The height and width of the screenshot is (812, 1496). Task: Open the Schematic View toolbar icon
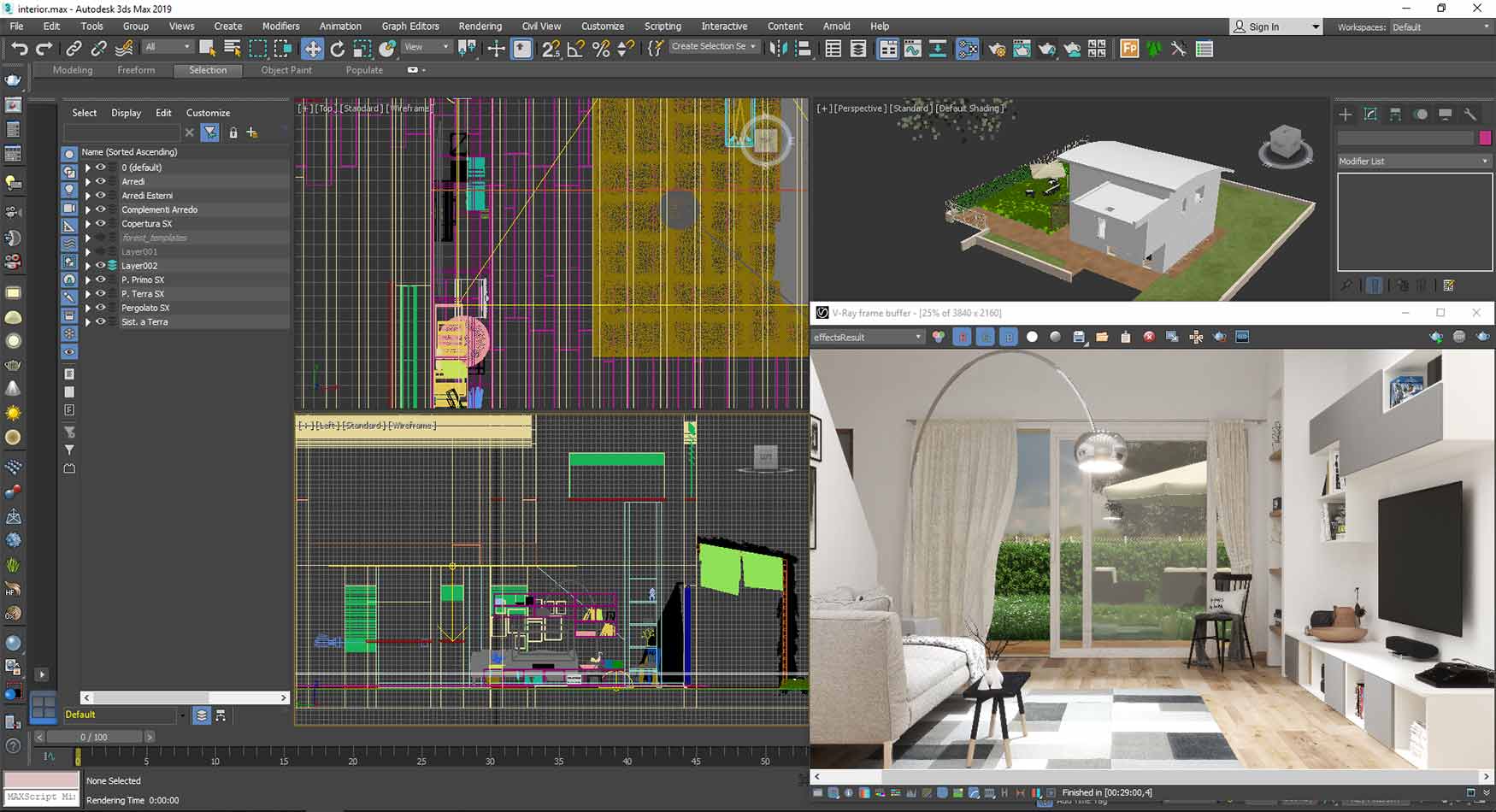(x=938, y=49)
